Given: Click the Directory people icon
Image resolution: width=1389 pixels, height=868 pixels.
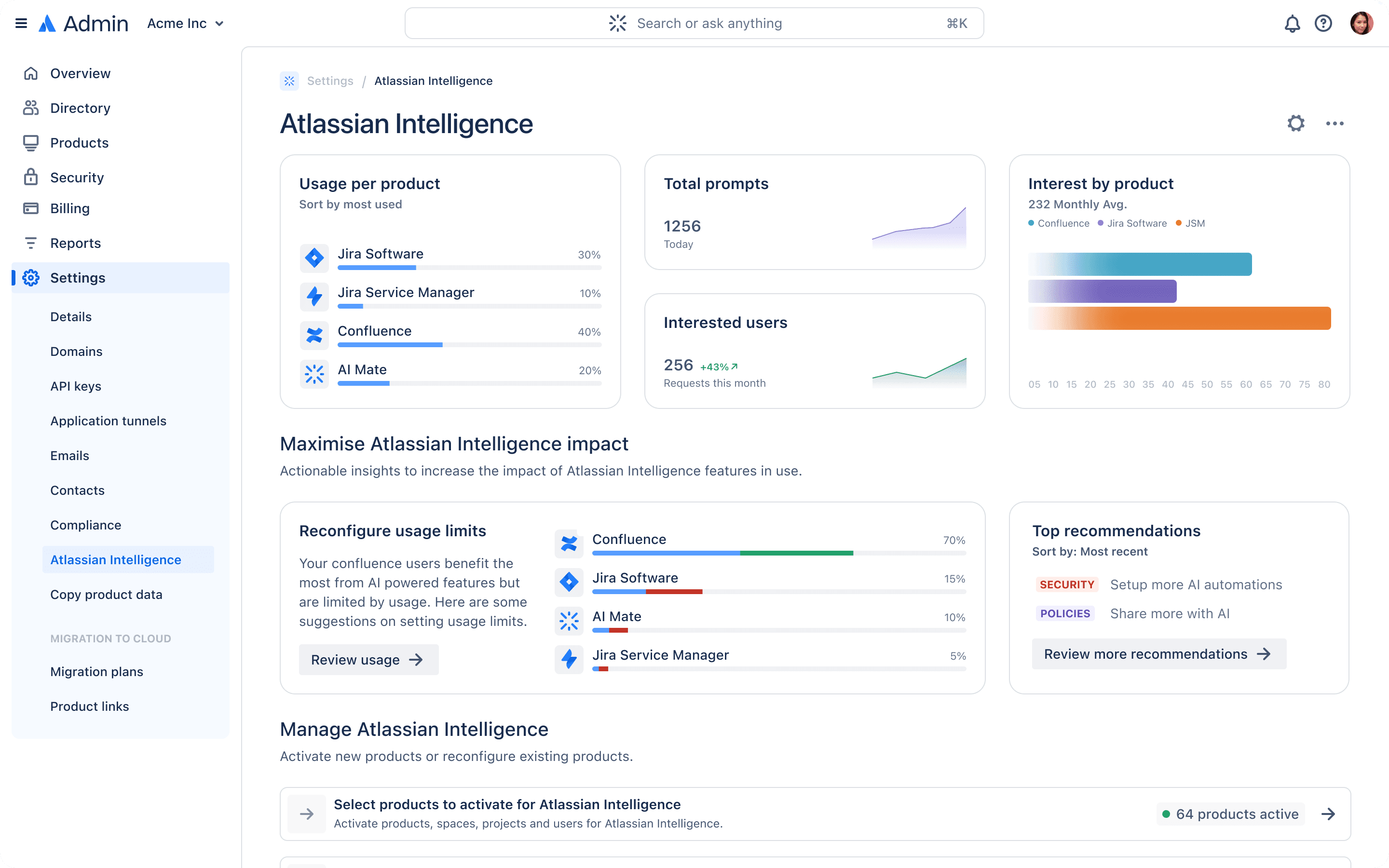Looking at the screenshot, I should (31, 108).
